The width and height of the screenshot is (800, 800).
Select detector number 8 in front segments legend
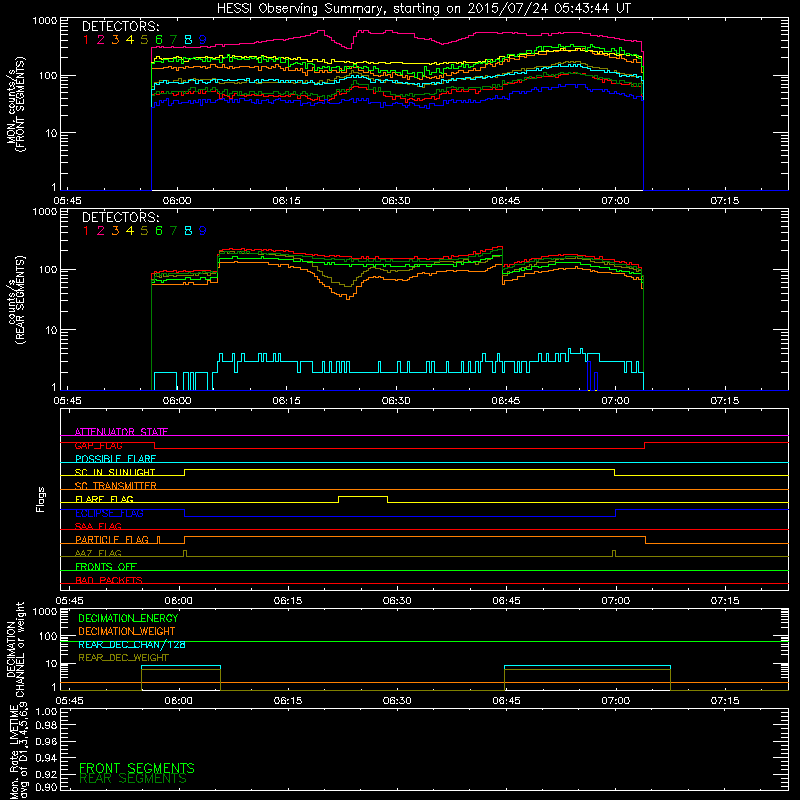click(x=188, y=39)
